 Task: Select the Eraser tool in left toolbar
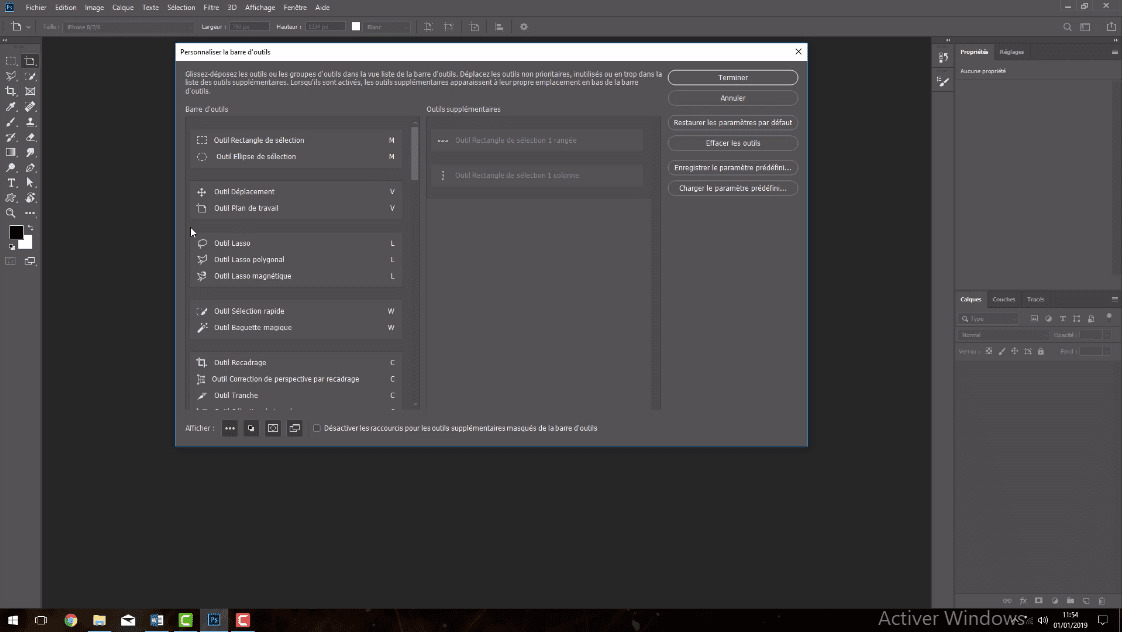click(x=30, y=137)
